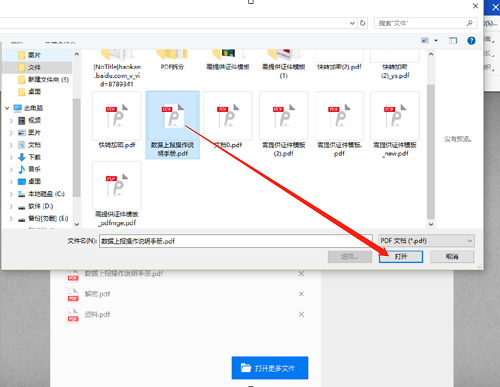The image size is (500, 387).
Task: Click file list scroll down arrow
Action: point(431,224)
